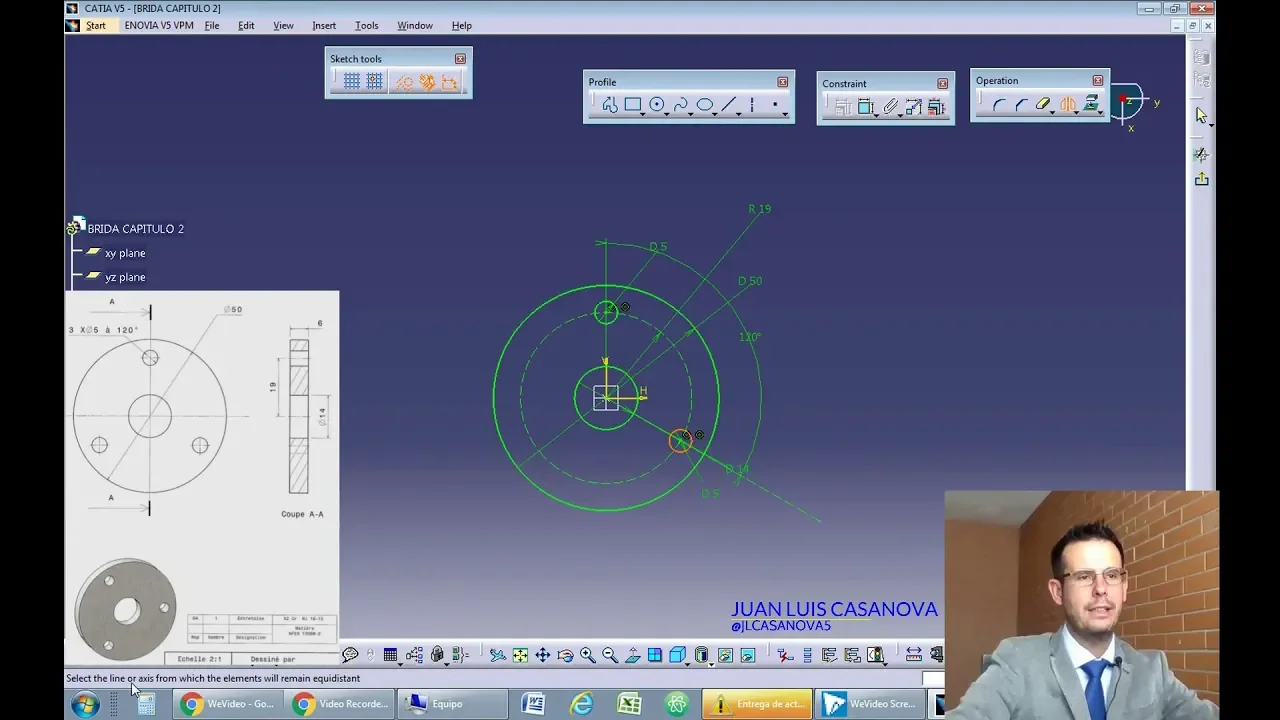Click the Zoom In icon
This screenshot has height=720, width=1280.
587,656
